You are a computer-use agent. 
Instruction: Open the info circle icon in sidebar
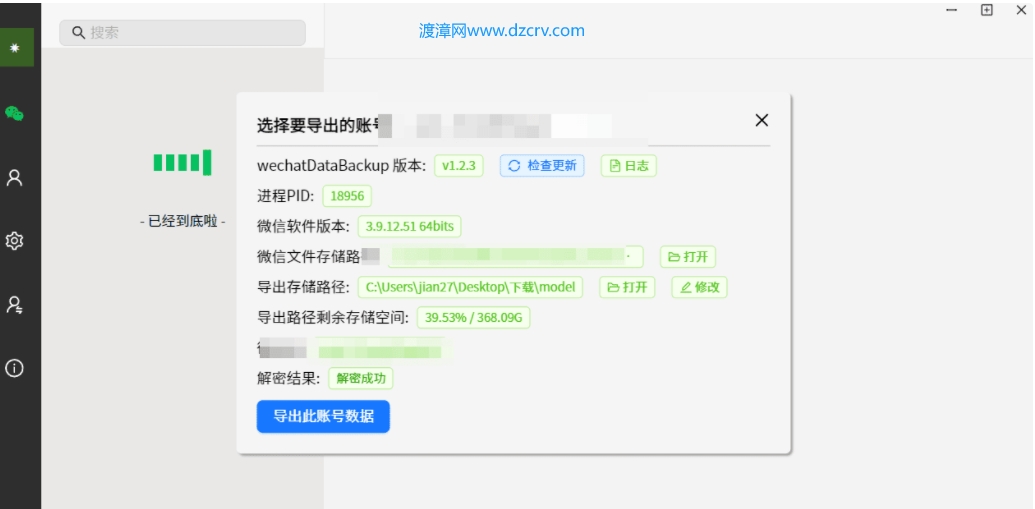pyautogui.click(x=15, y=368)
